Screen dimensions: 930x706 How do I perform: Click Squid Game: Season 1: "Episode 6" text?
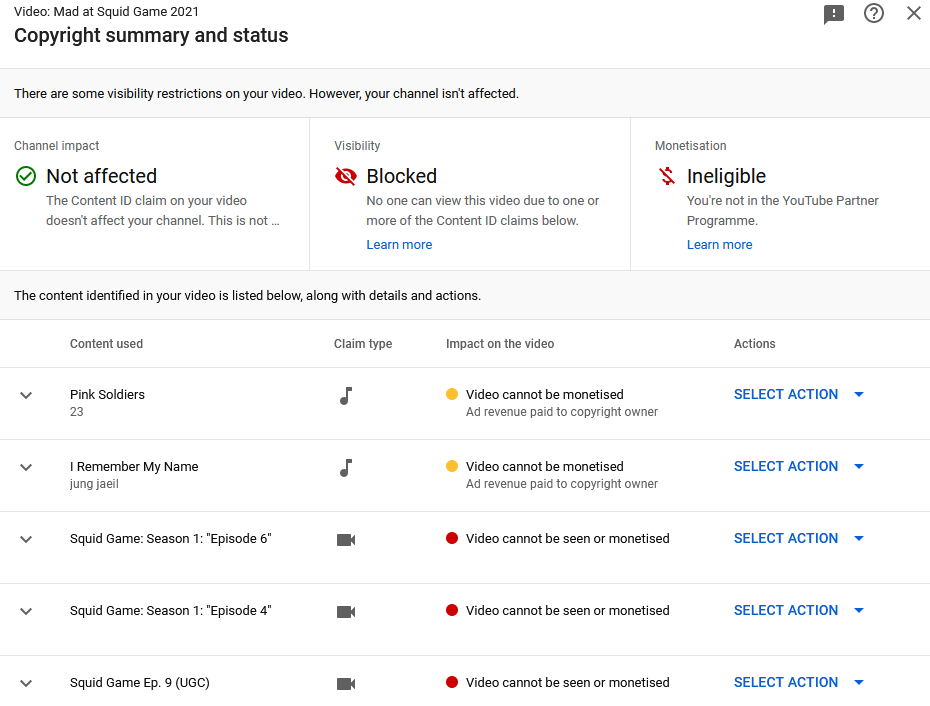pos(171,539)
